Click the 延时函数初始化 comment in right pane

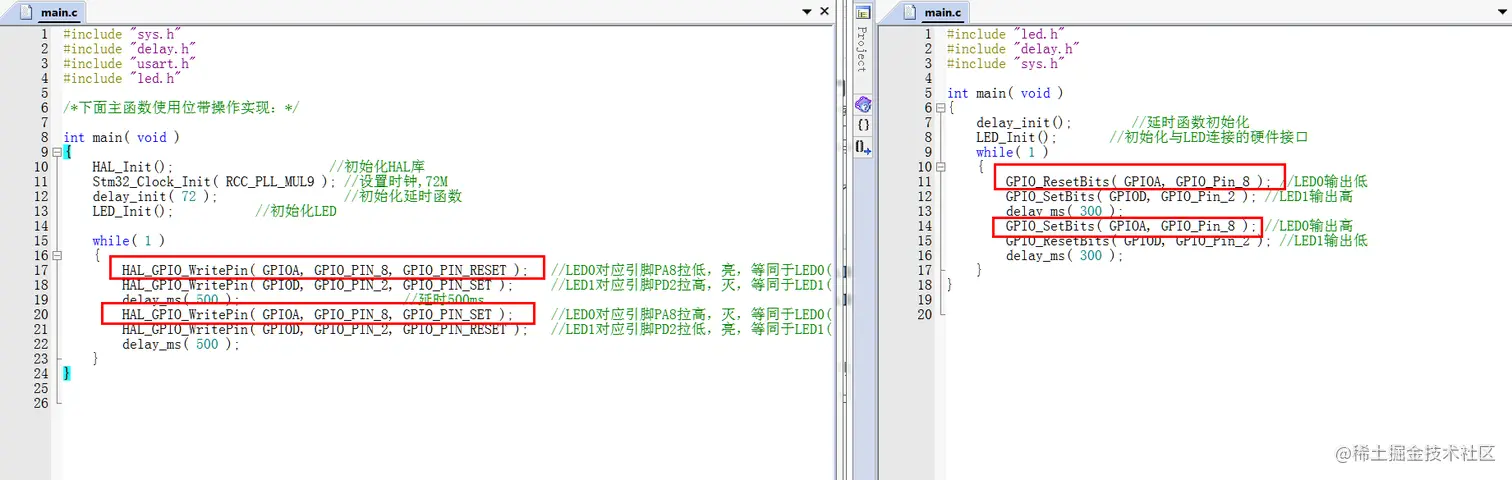pyautogui.click(x=1190, y=122)
